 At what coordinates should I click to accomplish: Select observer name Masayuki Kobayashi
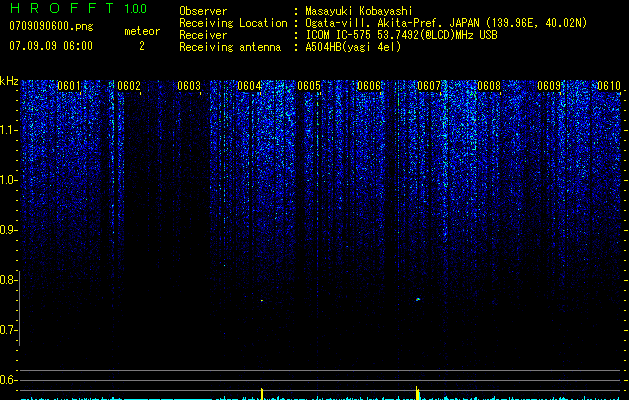pyautogui.click(x=359, y=11)
